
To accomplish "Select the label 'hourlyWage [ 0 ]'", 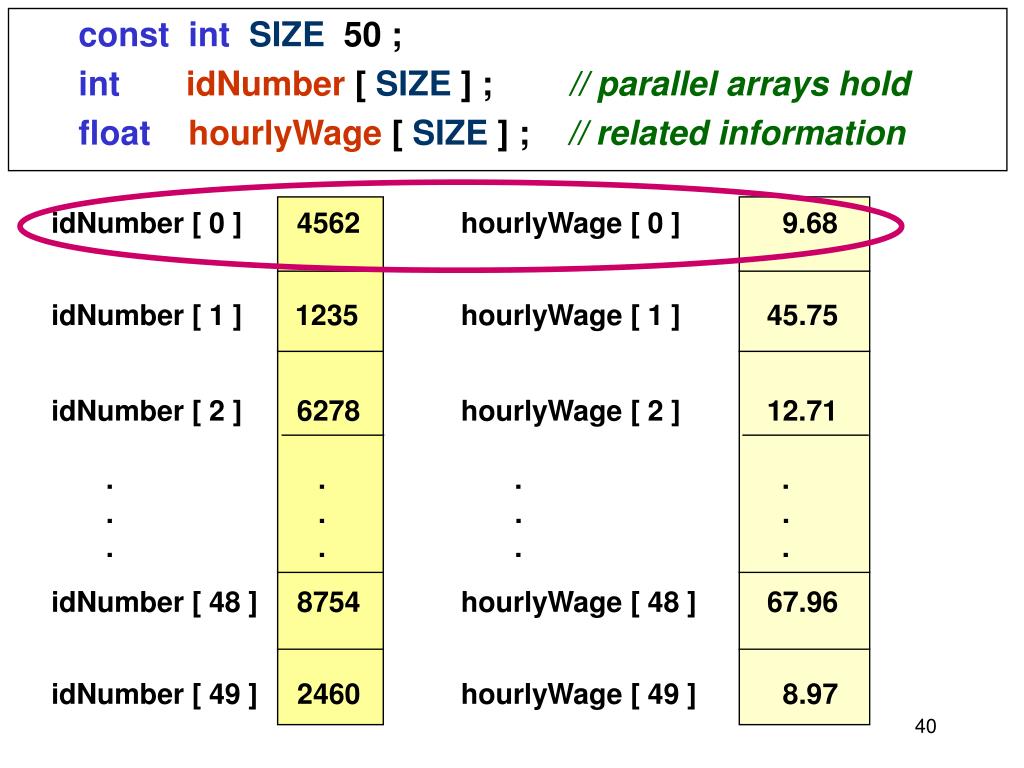I will tap(570, 224).
